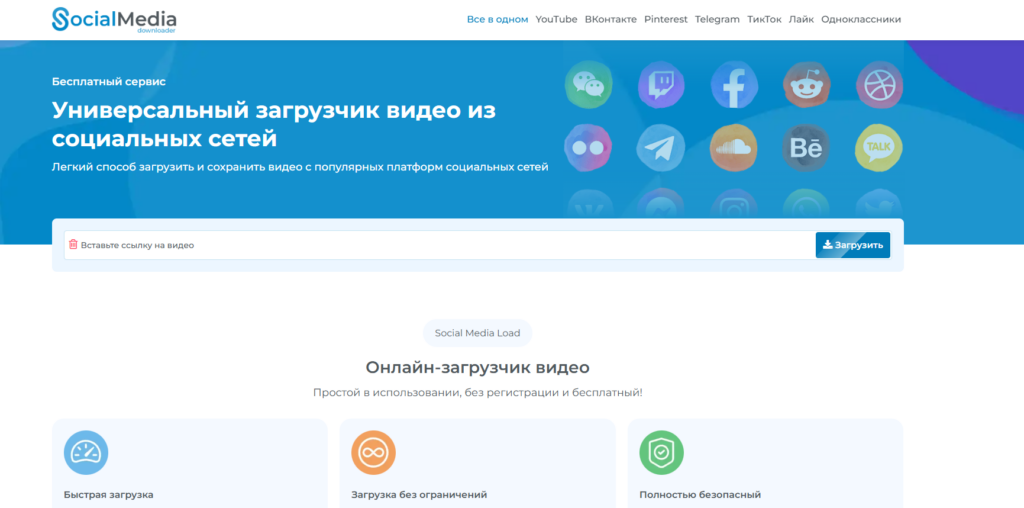Viewport: 1024px width, 508px height.
Task: Click the speedometer icon above Быстрая загрузка
Action: pyautogui.click(x=86, y=452)
